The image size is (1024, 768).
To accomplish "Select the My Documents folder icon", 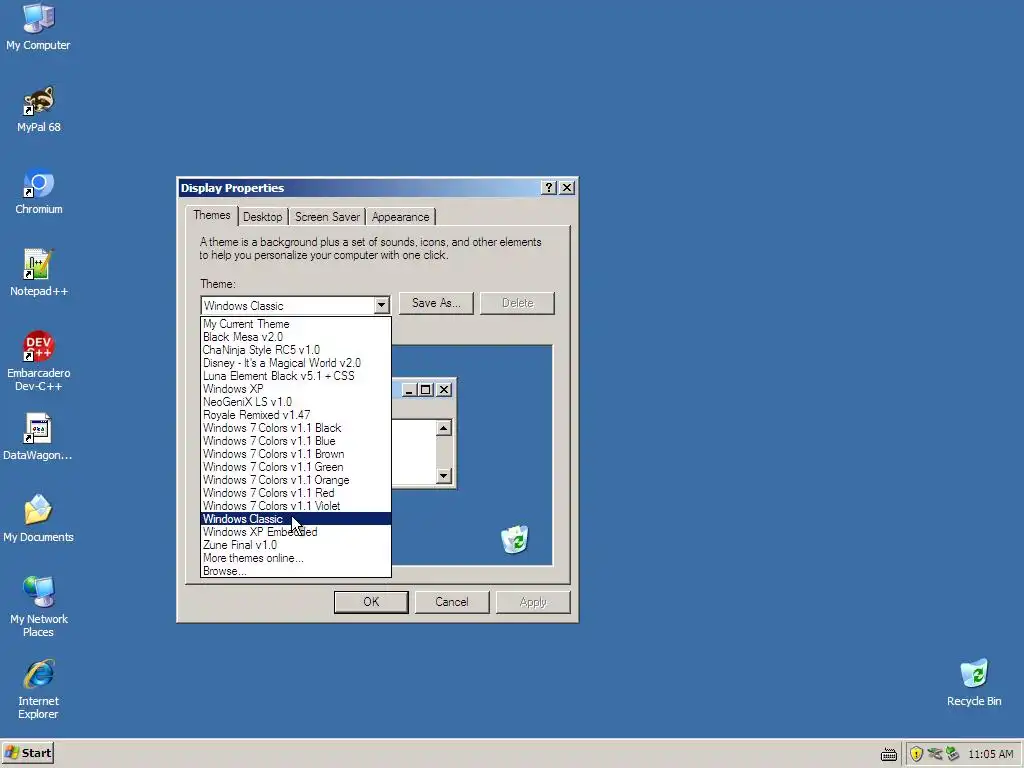I will (38, 519).
